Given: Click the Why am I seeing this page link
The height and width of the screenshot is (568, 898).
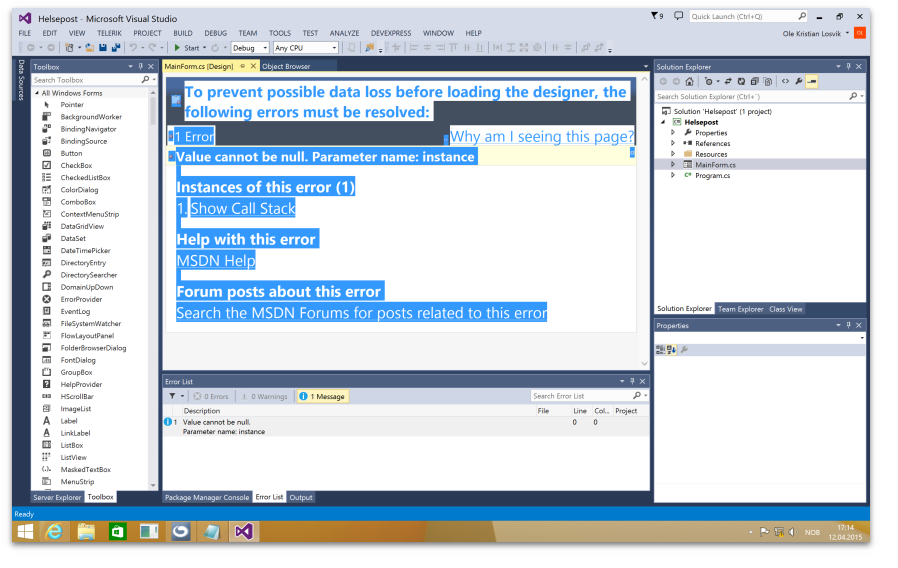Looking at the screenshot, I should coord(542,136).
